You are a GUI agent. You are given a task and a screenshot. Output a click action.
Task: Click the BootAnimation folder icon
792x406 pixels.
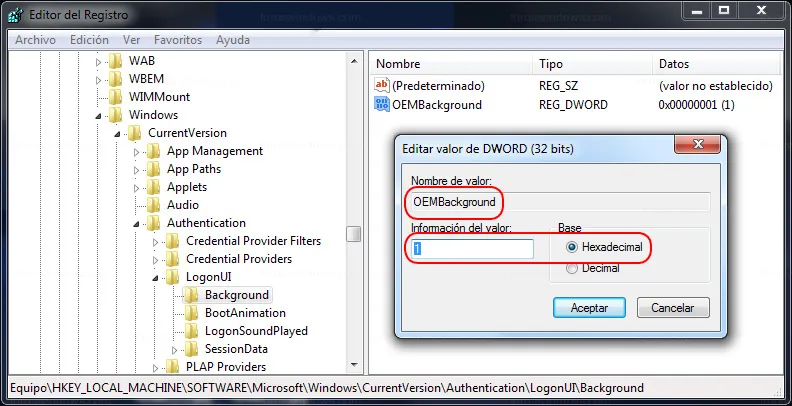(191, 313)
